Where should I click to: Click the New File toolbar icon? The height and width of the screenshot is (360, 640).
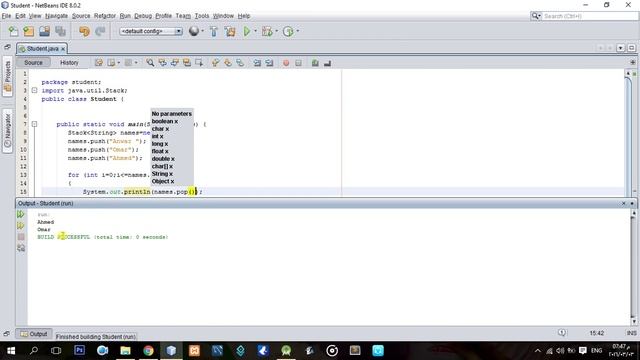click(13, 31)
